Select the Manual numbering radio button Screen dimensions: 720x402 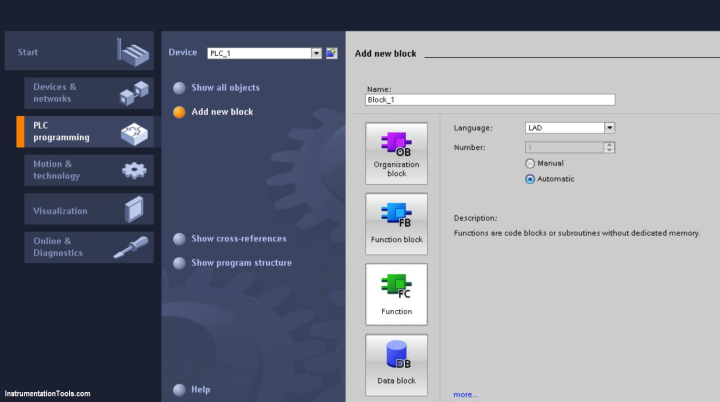click(530, 164)
